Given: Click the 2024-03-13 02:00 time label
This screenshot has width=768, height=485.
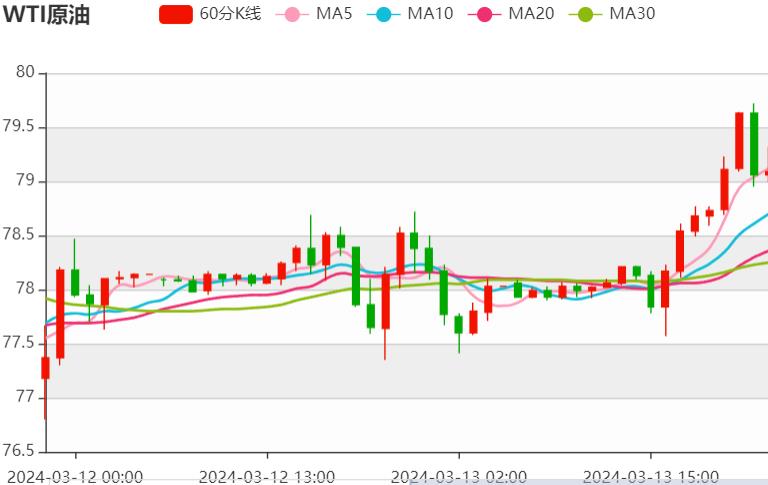Looking at the screenshot, I should click(x=459, y=477).
